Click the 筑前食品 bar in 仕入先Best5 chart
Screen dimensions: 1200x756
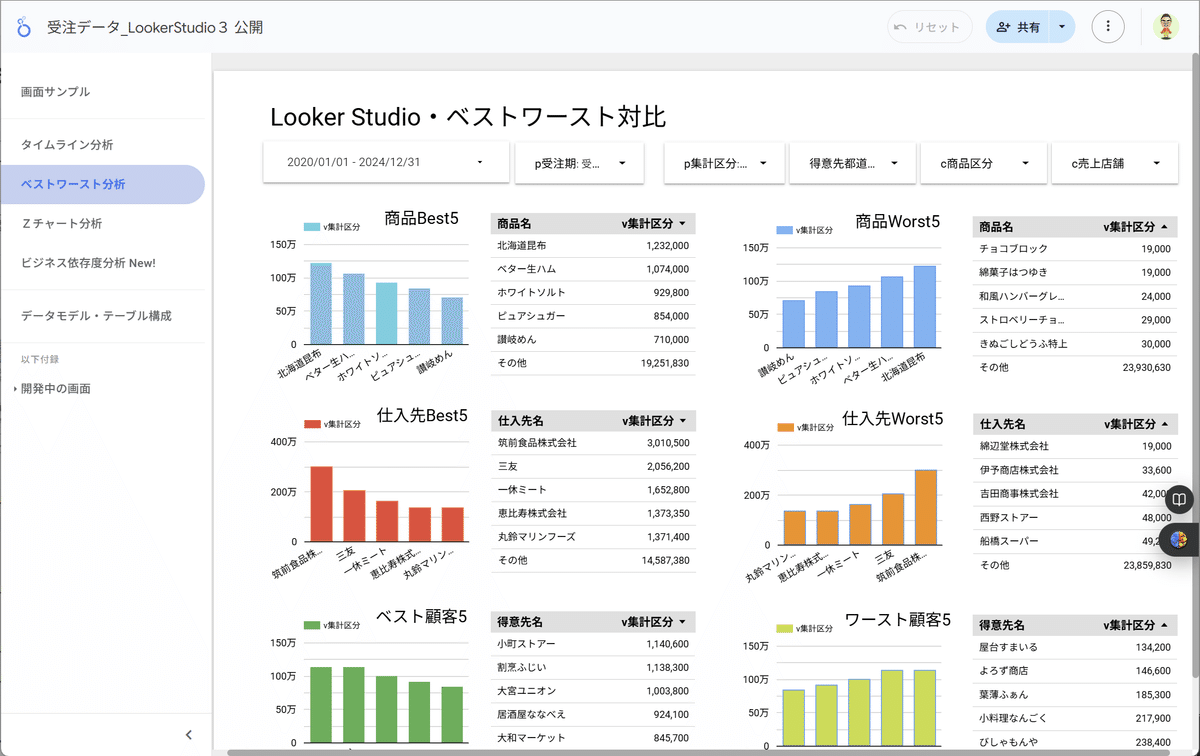[320, 505]
